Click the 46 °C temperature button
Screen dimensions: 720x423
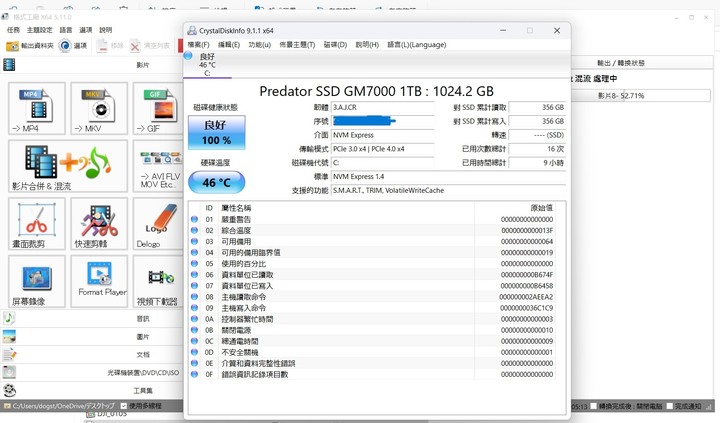point(216,182)
